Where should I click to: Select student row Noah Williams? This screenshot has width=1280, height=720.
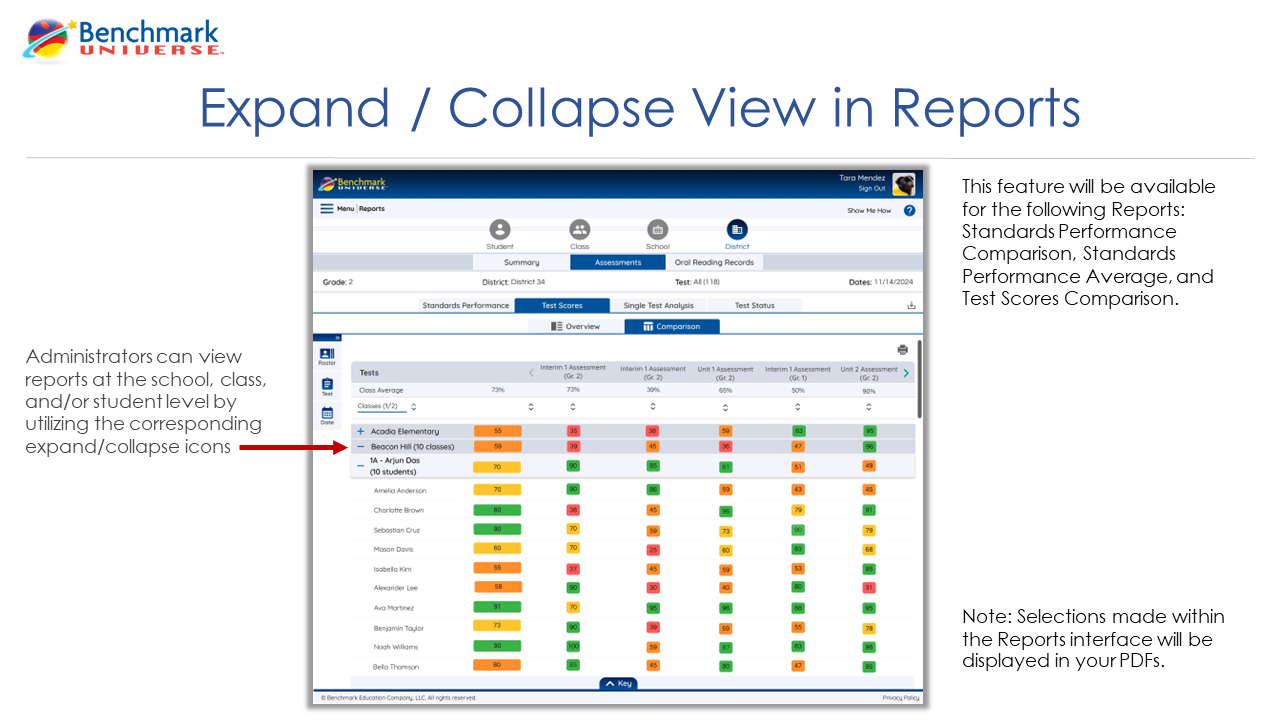click(632, 647)
